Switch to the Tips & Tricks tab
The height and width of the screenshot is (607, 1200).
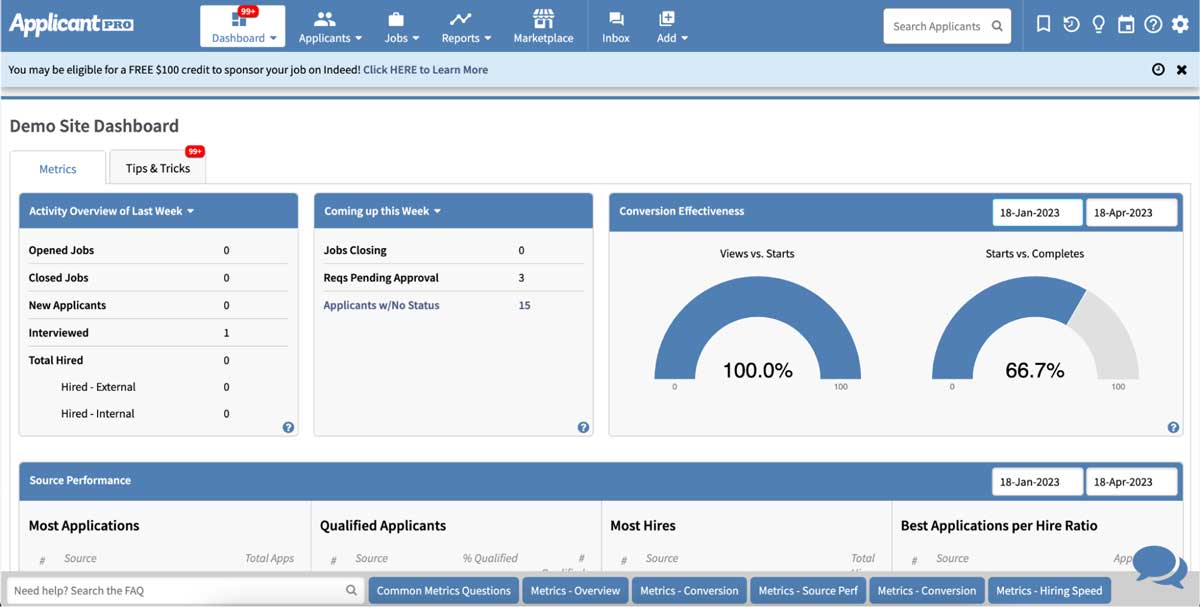[156, 168]
